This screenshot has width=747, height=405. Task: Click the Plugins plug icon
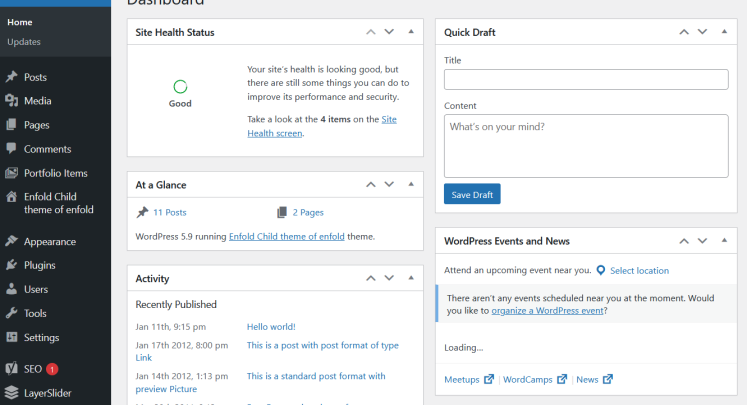pos(11,265)
